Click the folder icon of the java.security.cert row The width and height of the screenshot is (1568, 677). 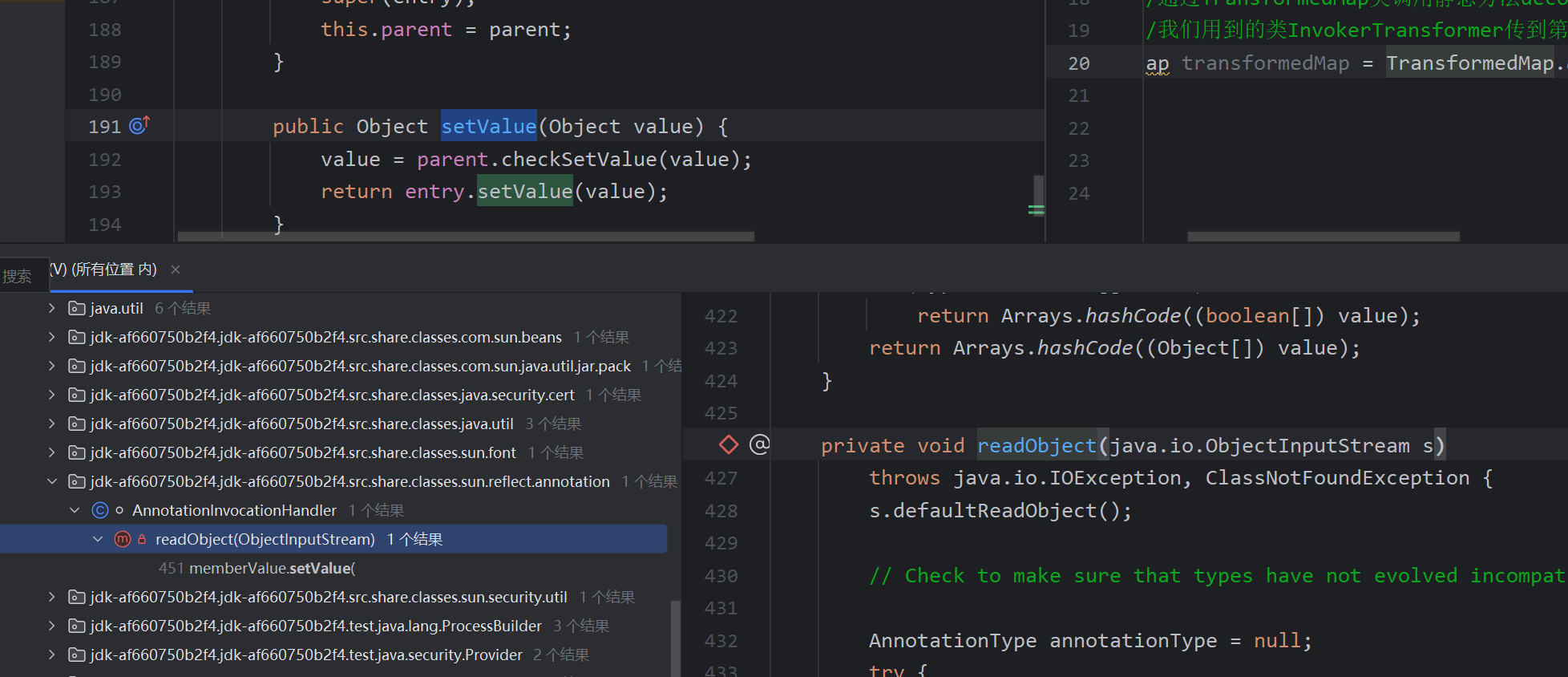tap(77, 395)
